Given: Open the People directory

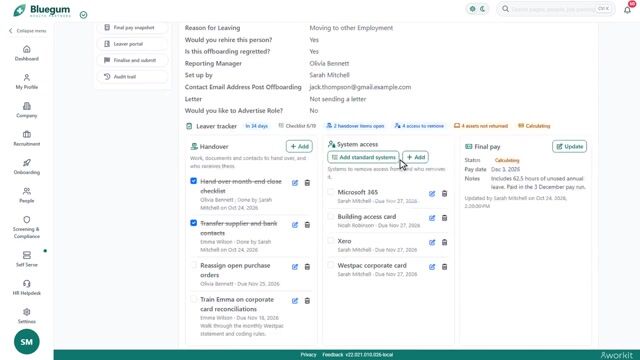Looking at the screenshot, I should [27, 195].
